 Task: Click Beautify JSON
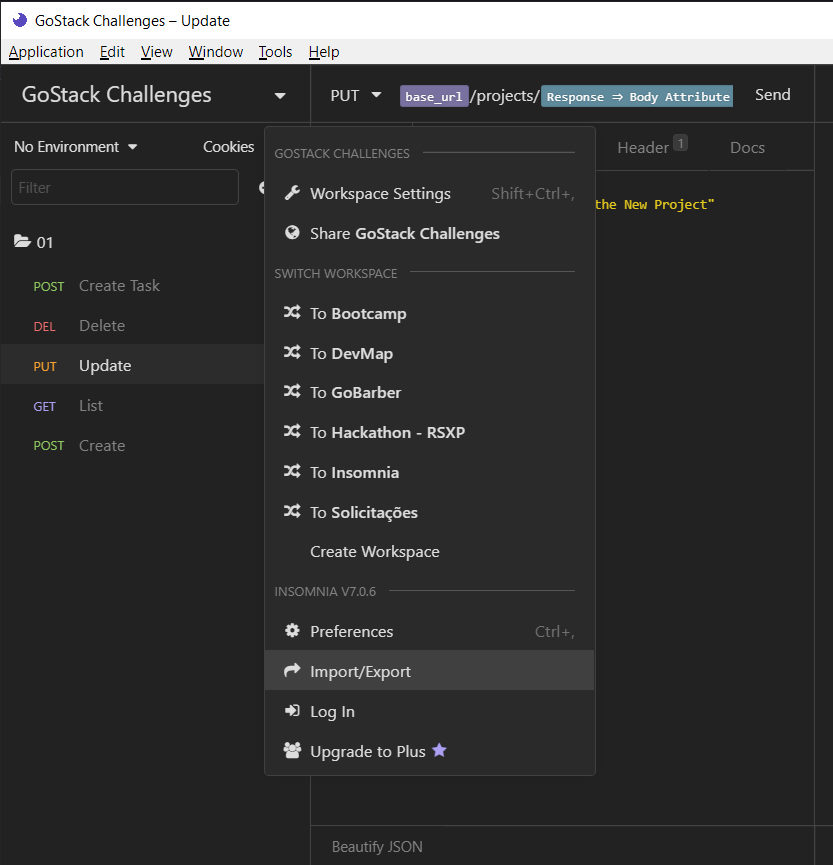pyautogui.click(x=377, y=846)
